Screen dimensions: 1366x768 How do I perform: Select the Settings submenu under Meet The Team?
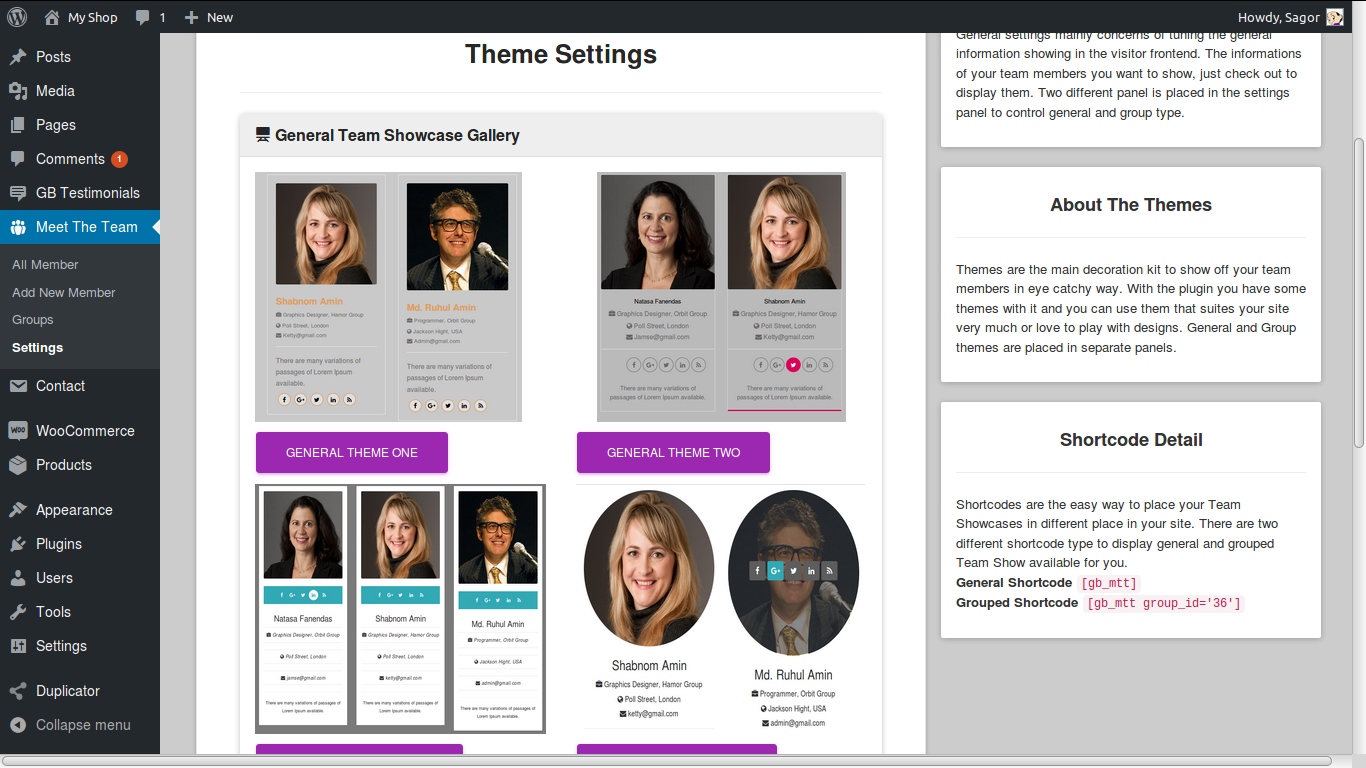pos(37,348)
